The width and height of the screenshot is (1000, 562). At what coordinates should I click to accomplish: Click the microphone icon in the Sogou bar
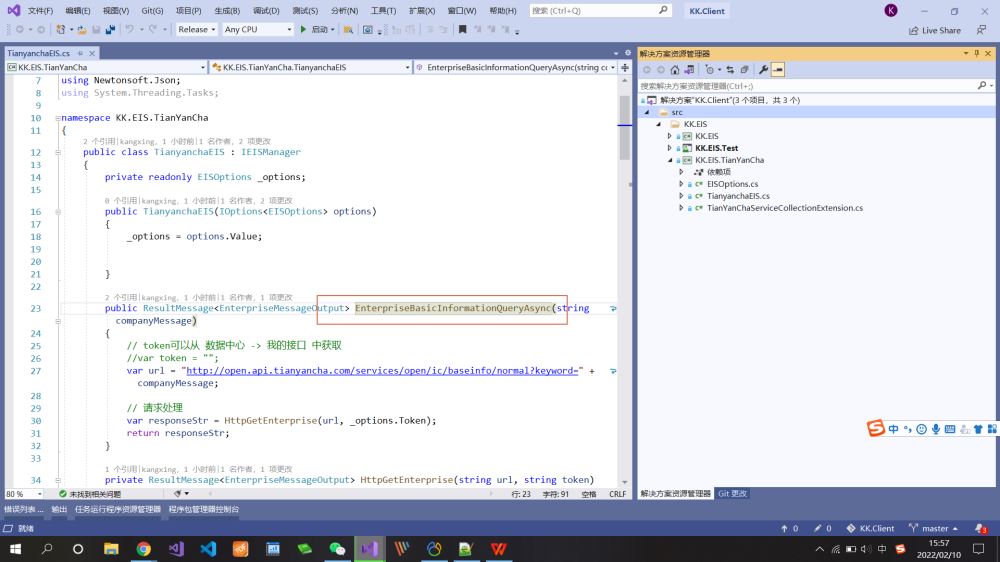(x=936, y=429)
